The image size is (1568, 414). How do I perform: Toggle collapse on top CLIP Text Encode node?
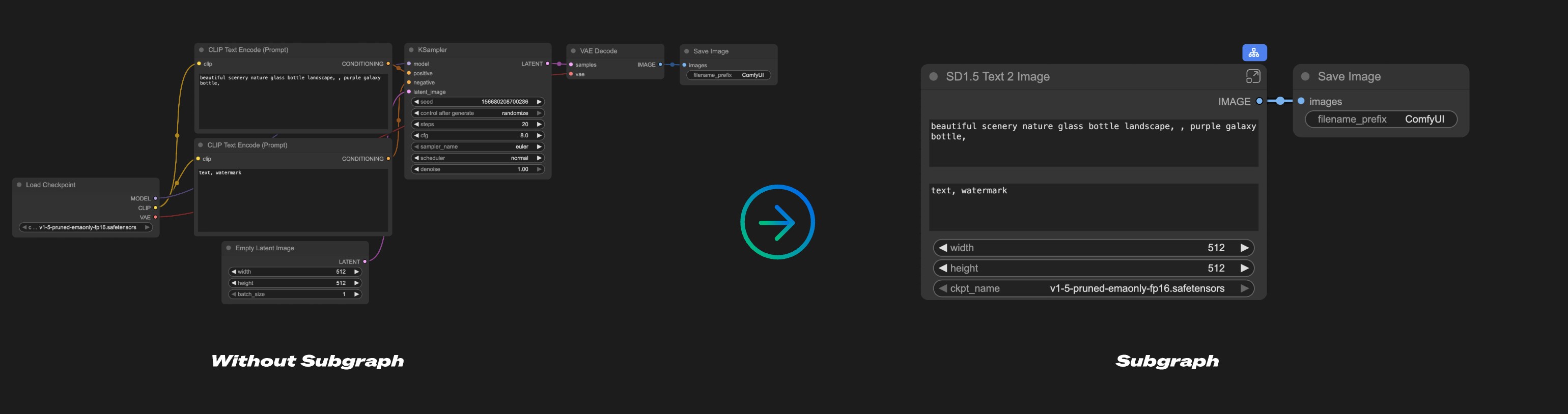tap(202, 50)
